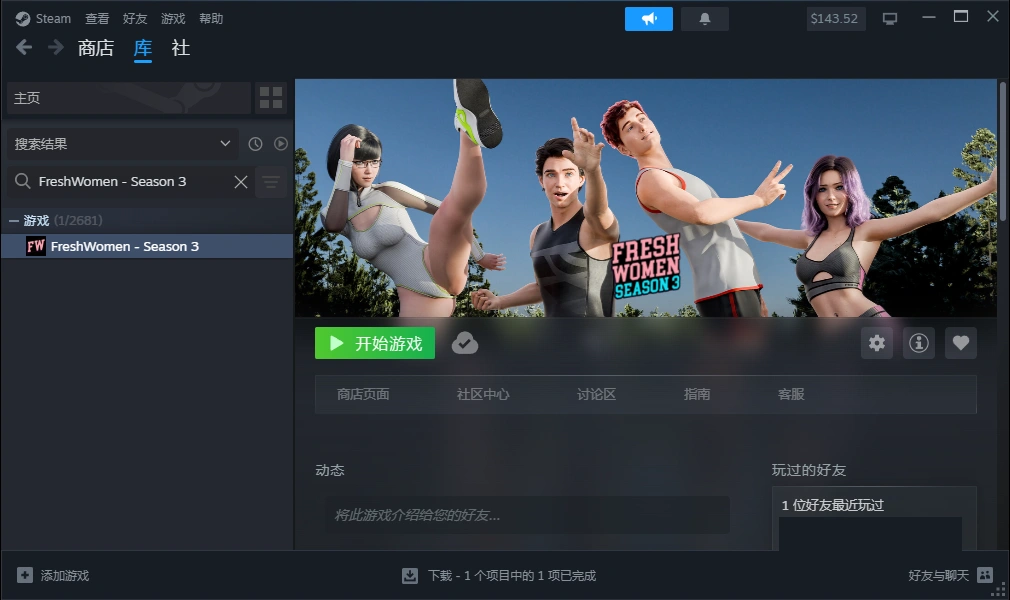
Task: Open the 指南 link
Action: click(x=697, y=394)
